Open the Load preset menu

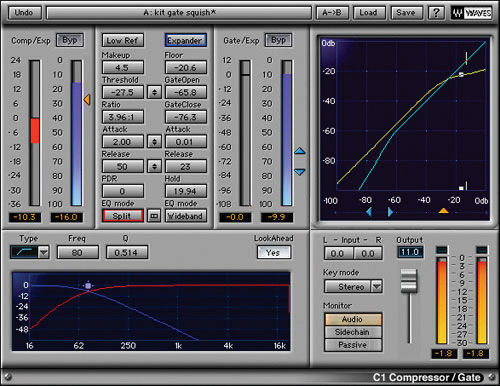(x=368, y=13)
